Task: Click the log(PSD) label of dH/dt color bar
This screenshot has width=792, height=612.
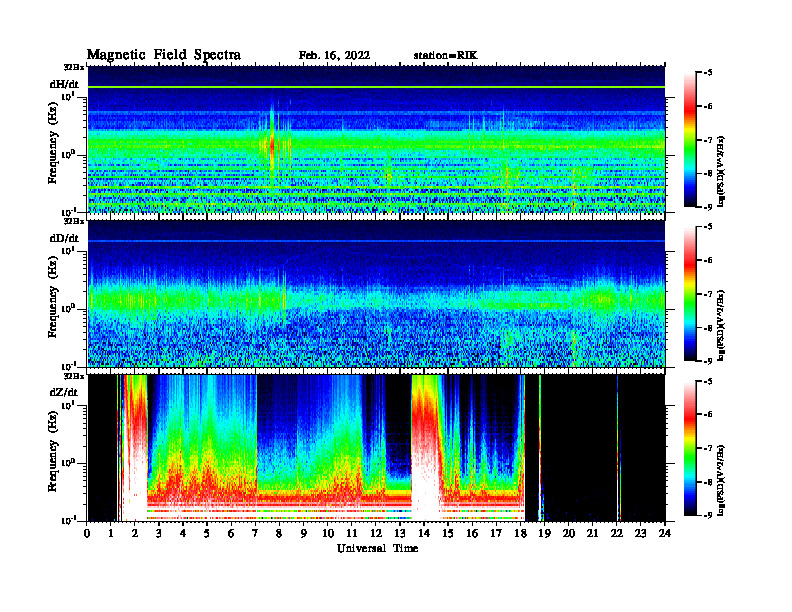Action: click(721, 171)
